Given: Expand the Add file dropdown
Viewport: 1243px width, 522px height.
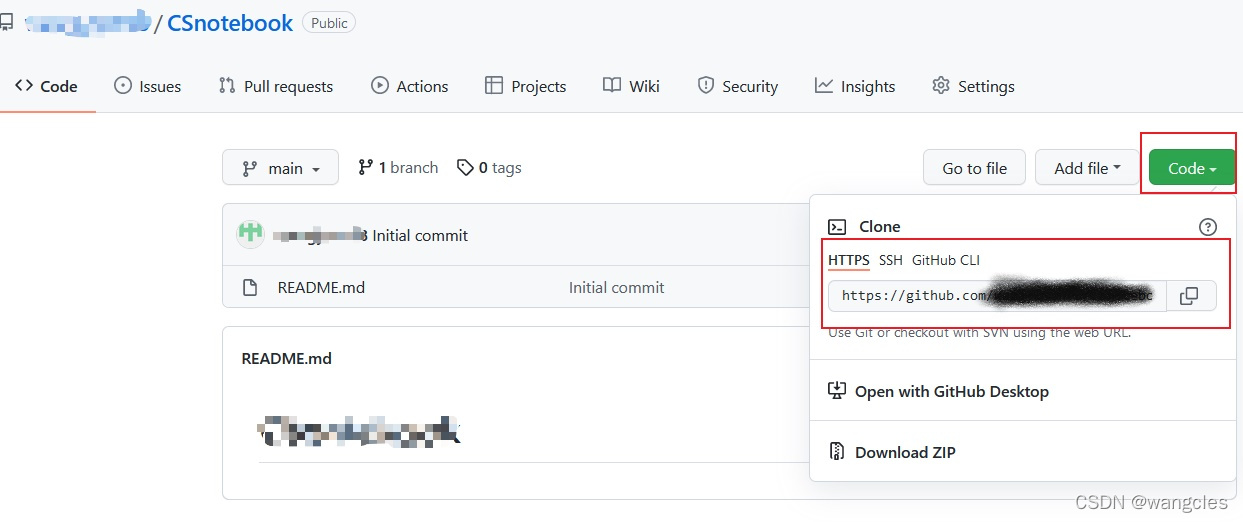Looking at the screenshot, I should 1088,168.
